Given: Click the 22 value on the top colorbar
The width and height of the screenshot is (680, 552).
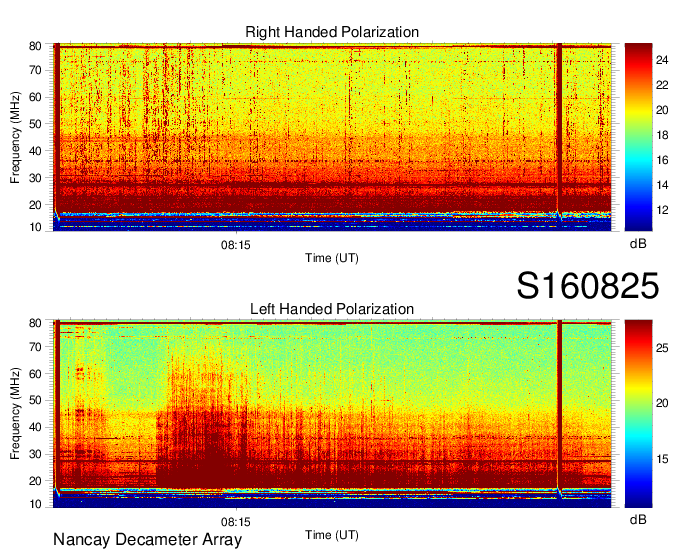Looking at the screenshot, I should (662, 85).
